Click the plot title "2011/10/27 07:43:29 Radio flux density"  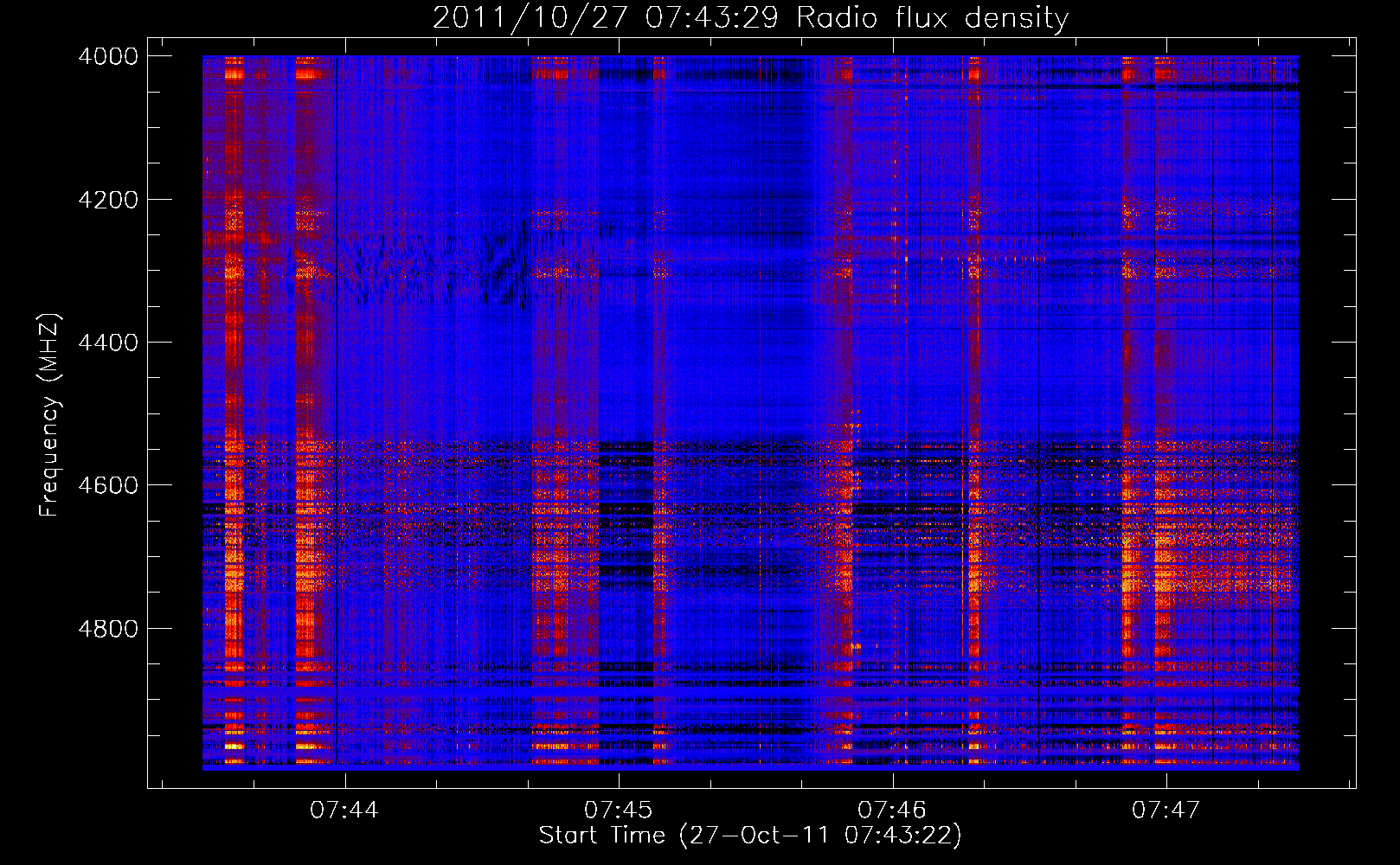click(750, 17)
